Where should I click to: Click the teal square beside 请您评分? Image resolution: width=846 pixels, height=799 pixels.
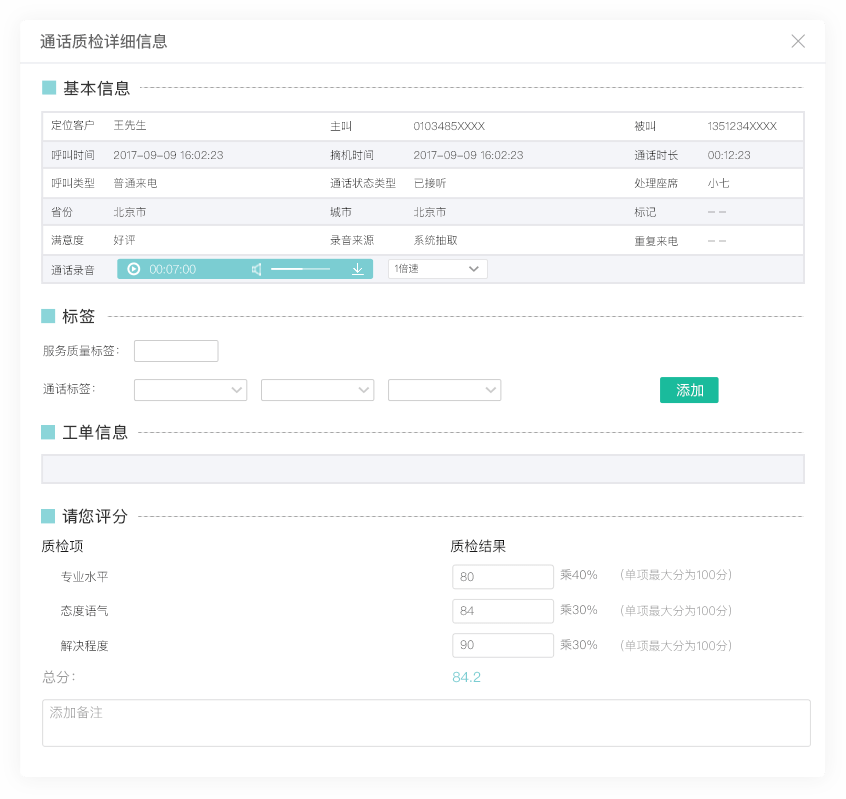[x=48, y=516]
